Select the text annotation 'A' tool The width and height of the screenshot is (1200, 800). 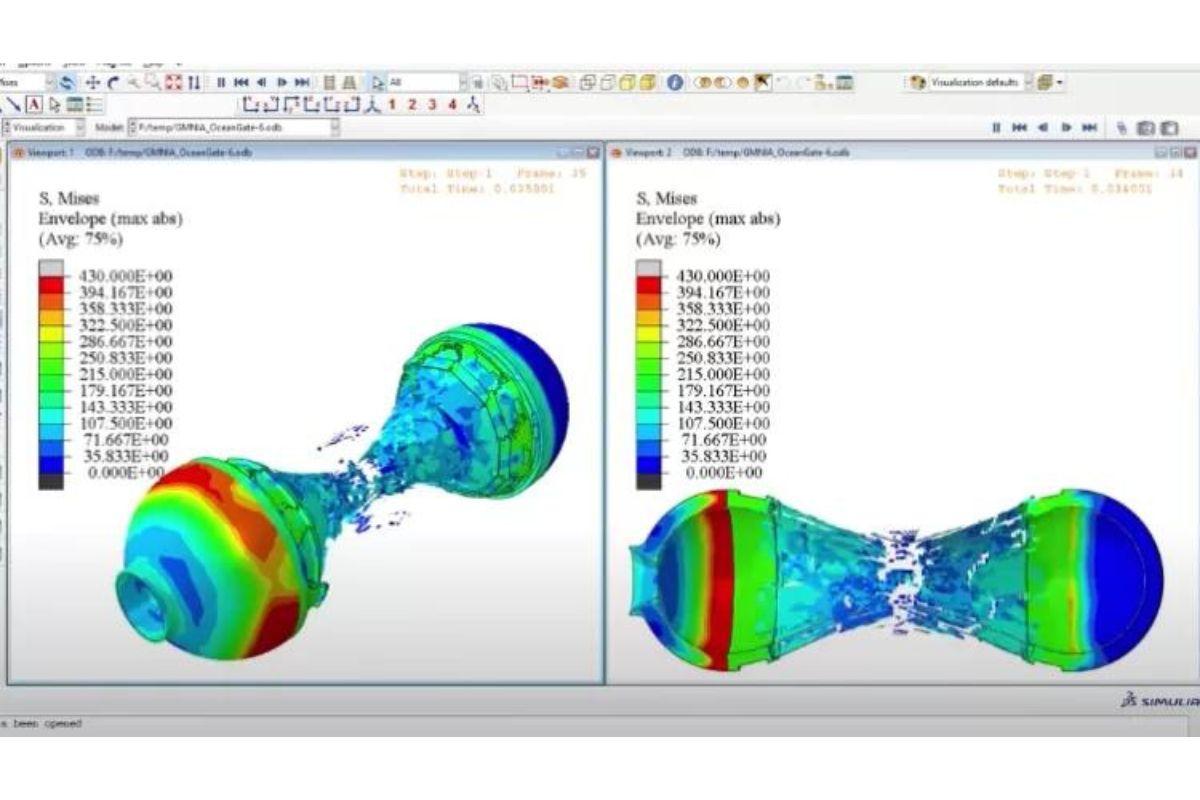pyautogui.click(x=34, y=104)
